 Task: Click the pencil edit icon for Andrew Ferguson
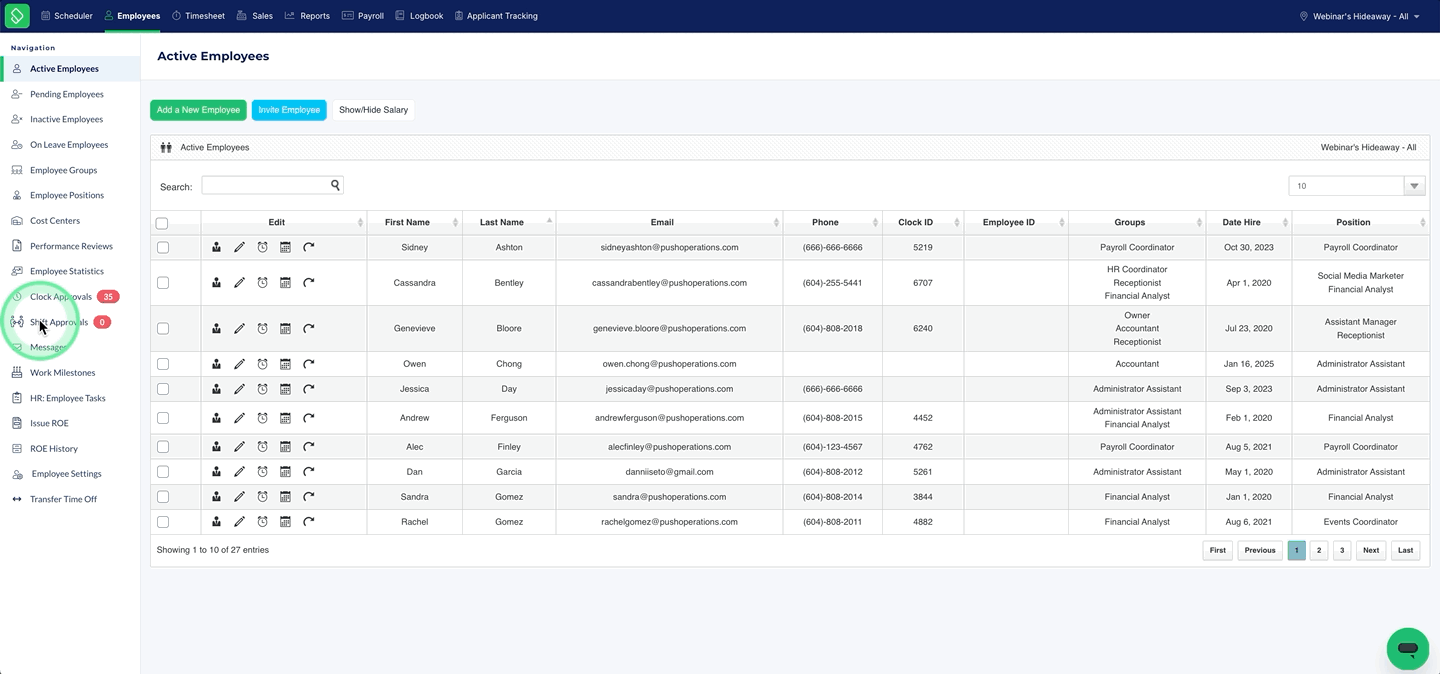click(239, 418)
